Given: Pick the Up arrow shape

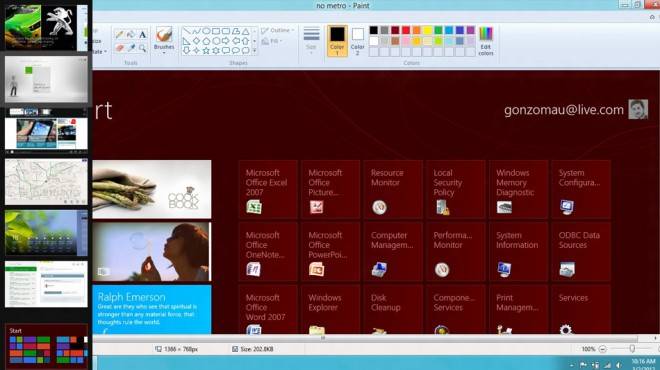Looking at the screenshot, I should tap(245, 41).
